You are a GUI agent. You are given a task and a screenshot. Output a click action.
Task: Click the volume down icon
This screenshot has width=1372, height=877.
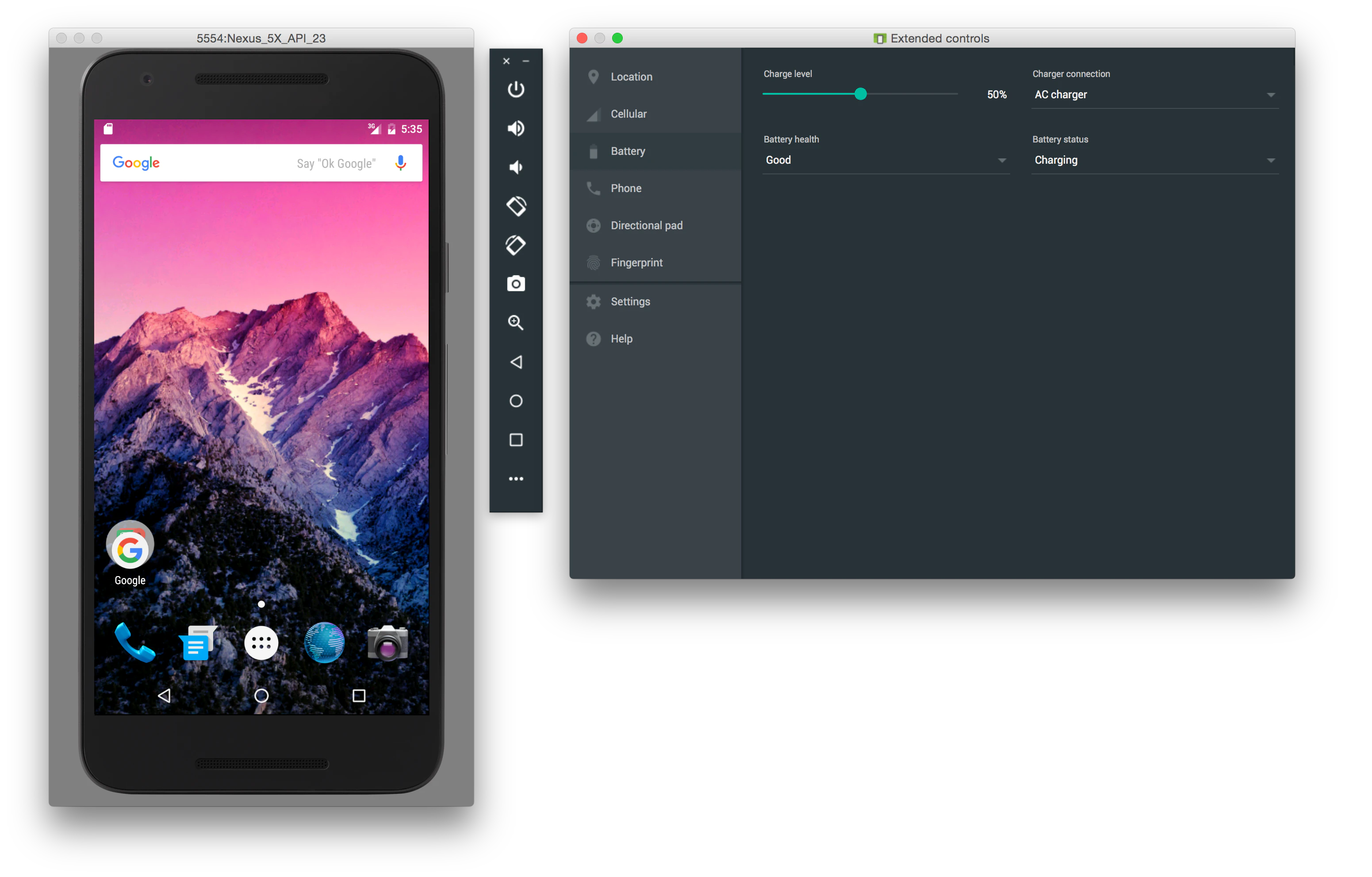tap(516, 167)
